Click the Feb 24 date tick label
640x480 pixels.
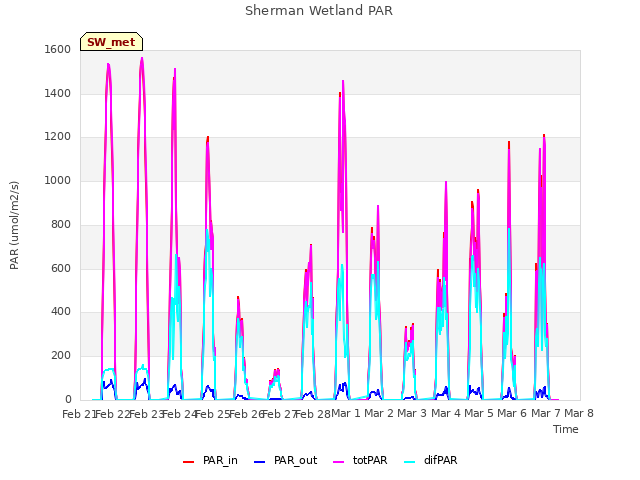click(x=179, y=414)
